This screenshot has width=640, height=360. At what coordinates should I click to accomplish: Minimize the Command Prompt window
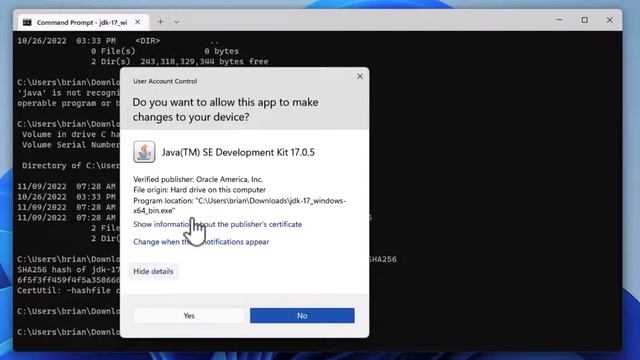click(x=560, y=20)
